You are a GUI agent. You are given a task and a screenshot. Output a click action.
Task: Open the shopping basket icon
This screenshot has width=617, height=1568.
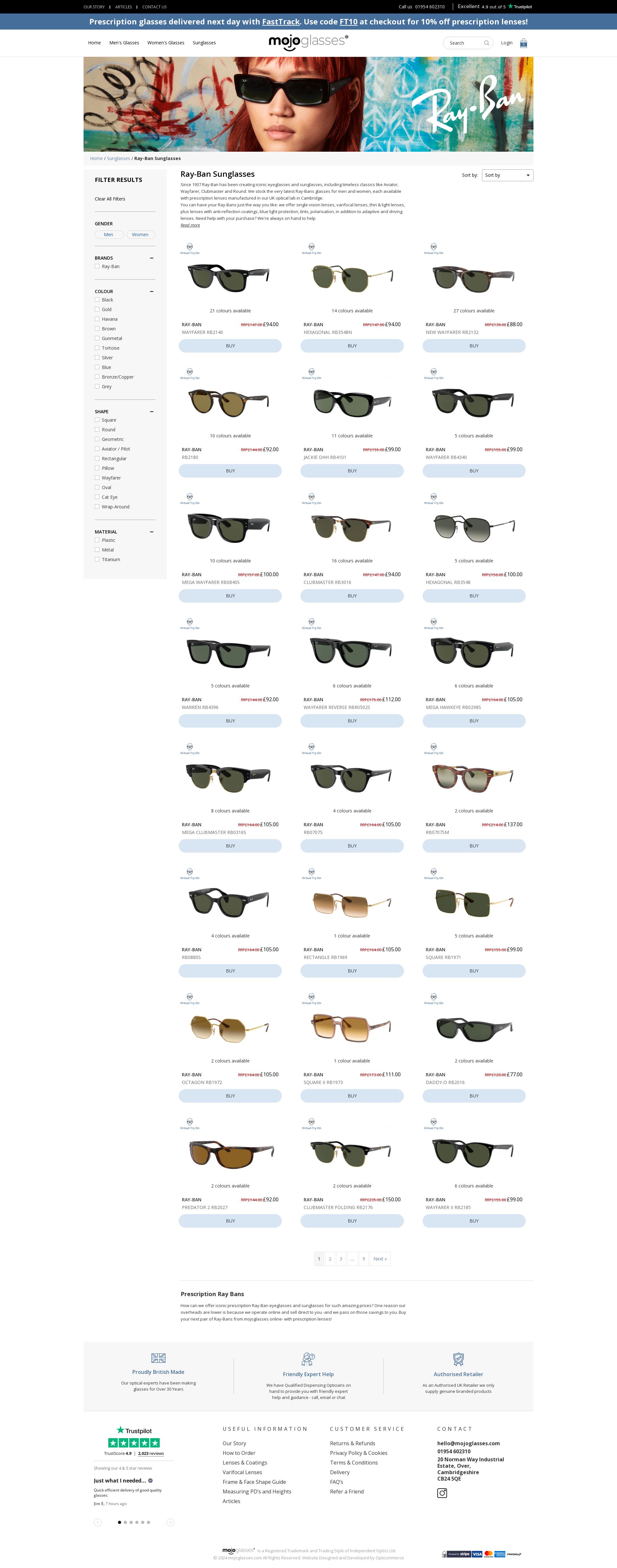523,43
